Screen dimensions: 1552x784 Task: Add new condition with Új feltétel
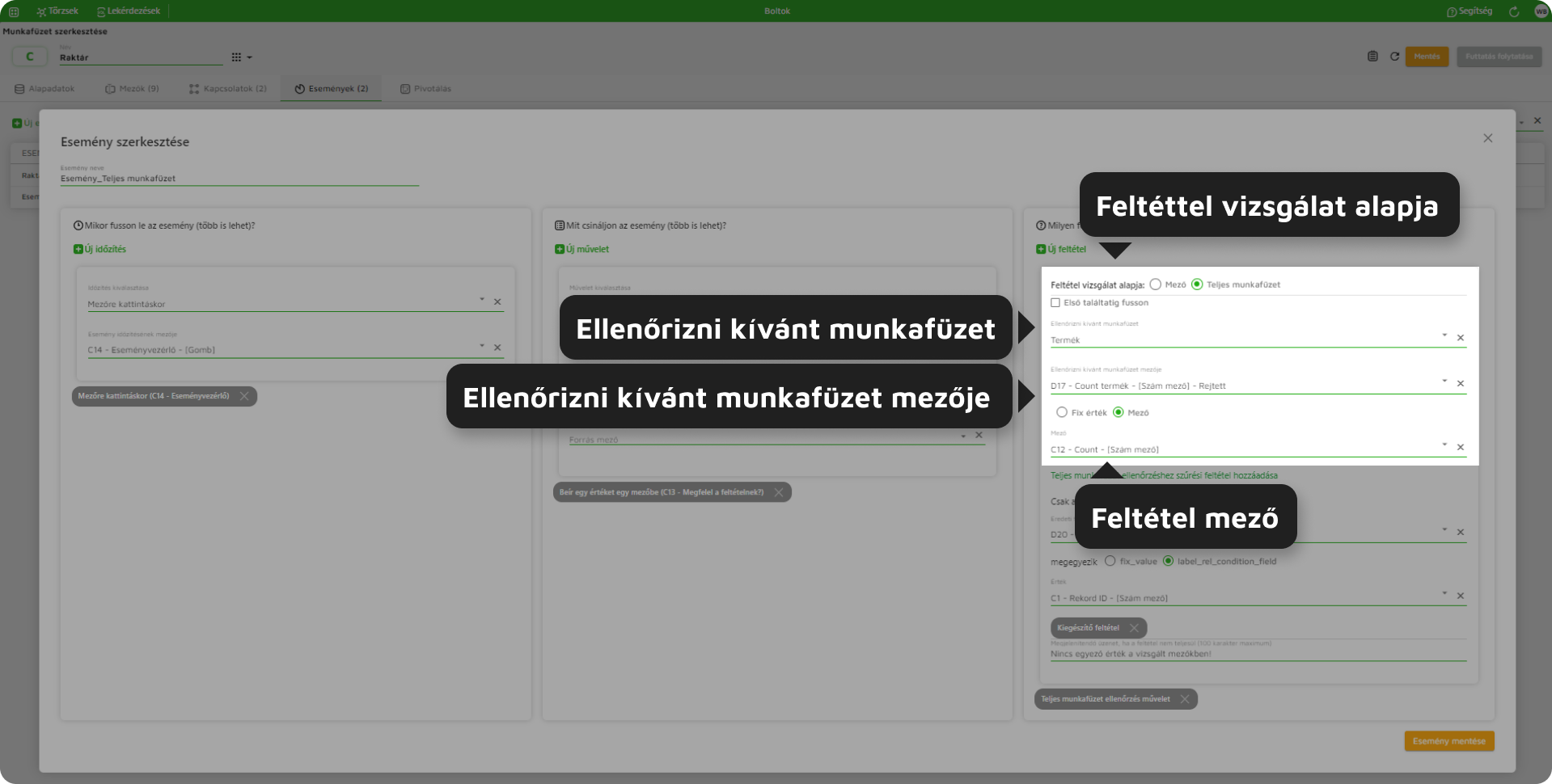(1061, 249)
